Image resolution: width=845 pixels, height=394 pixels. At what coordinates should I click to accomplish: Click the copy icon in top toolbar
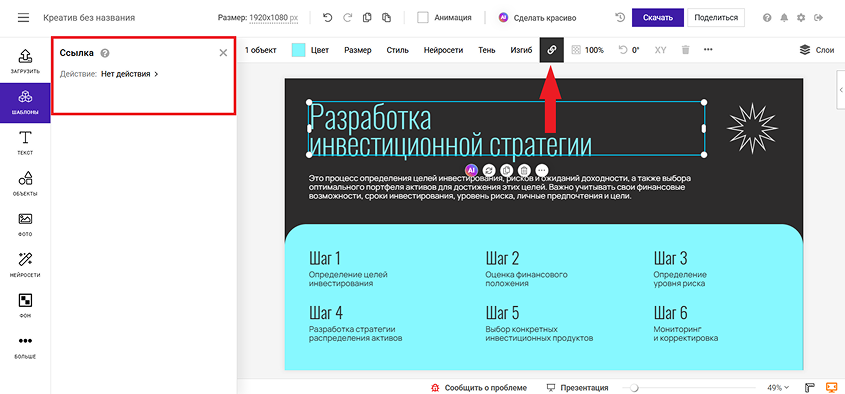pyautogui.click(x=367, y=18)
